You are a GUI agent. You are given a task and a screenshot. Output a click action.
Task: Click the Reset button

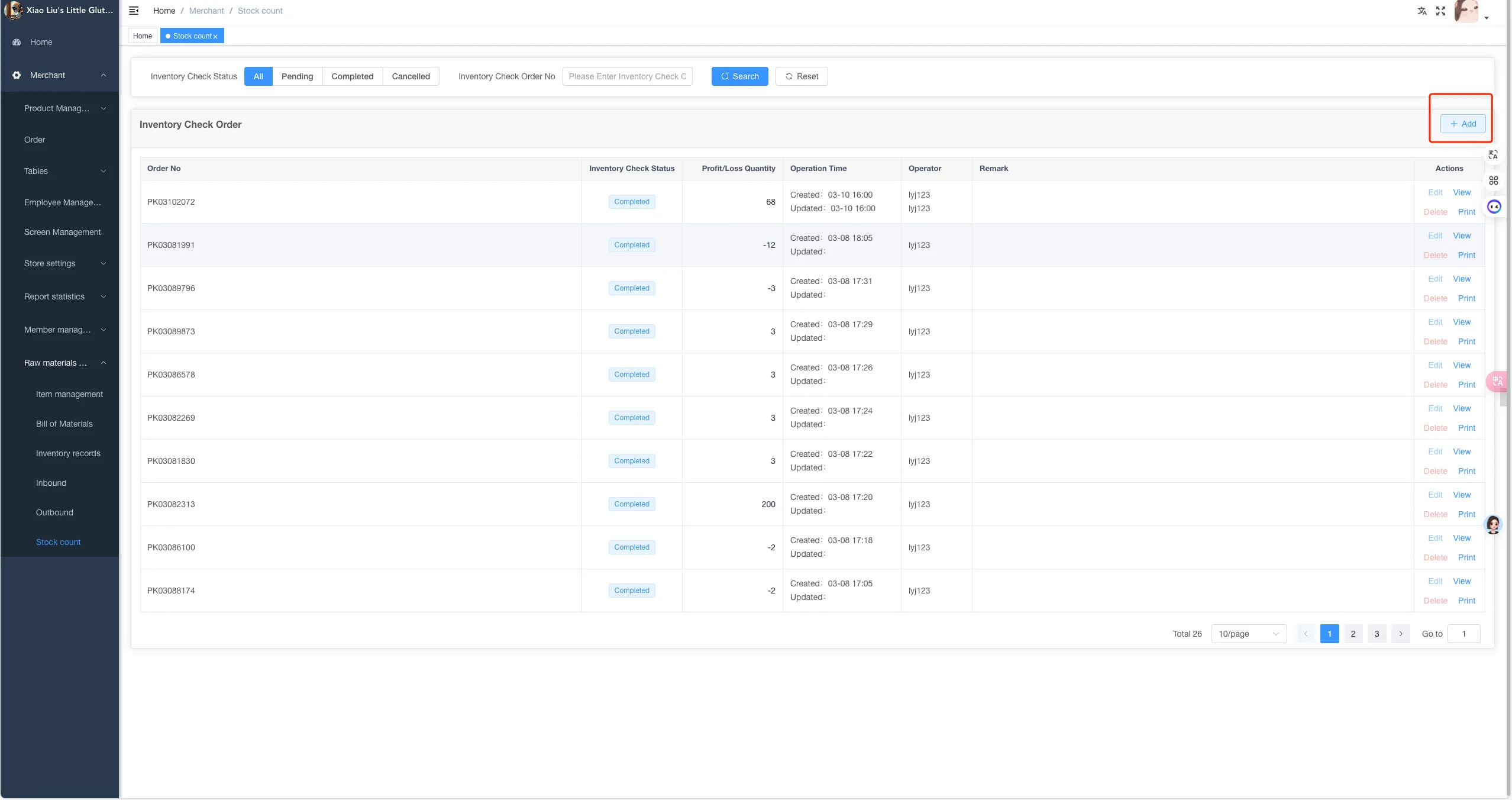pyautogui.click(x=802, y=76)
